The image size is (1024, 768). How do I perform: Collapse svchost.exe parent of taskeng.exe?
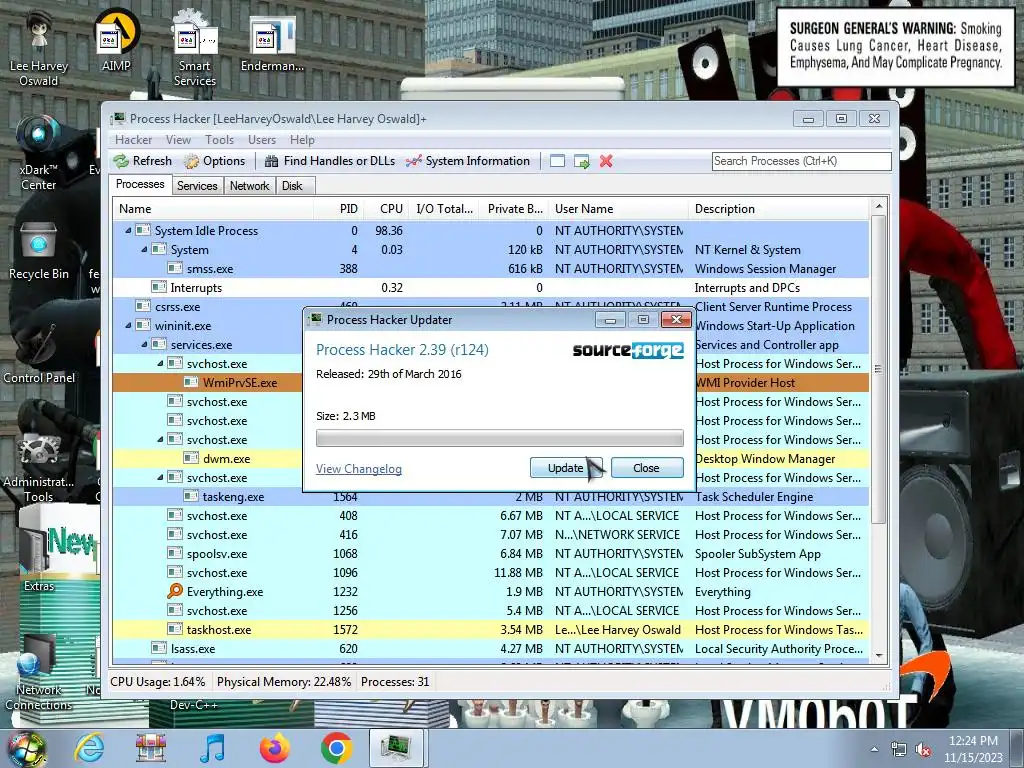(160, 477)
